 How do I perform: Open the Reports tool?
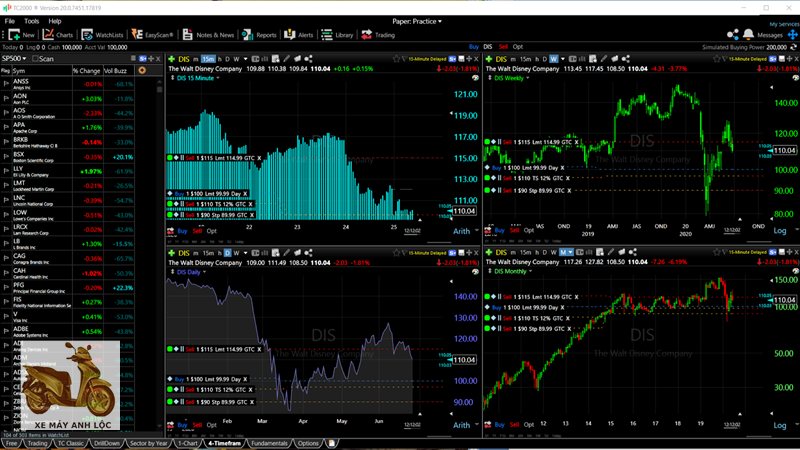259,35
